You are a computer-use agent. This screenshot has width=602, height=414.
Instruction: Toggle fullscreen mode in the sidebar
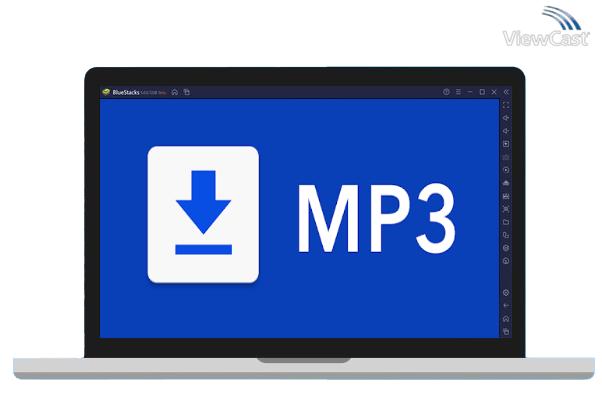pos(506,105)
